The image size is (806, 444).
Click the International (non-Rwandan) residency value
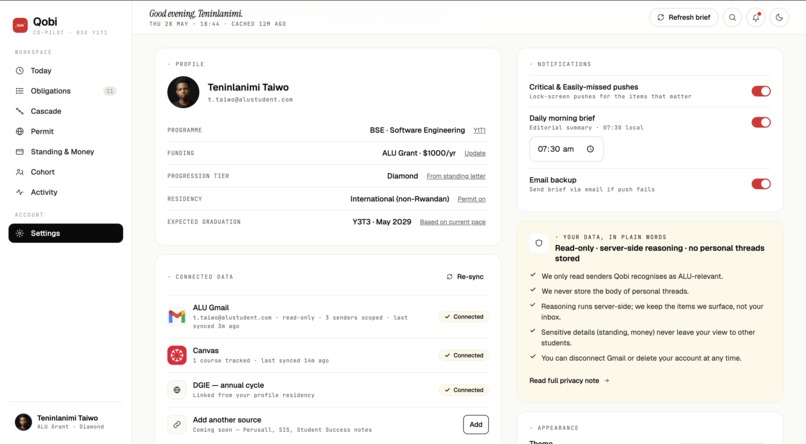(400, 199)
